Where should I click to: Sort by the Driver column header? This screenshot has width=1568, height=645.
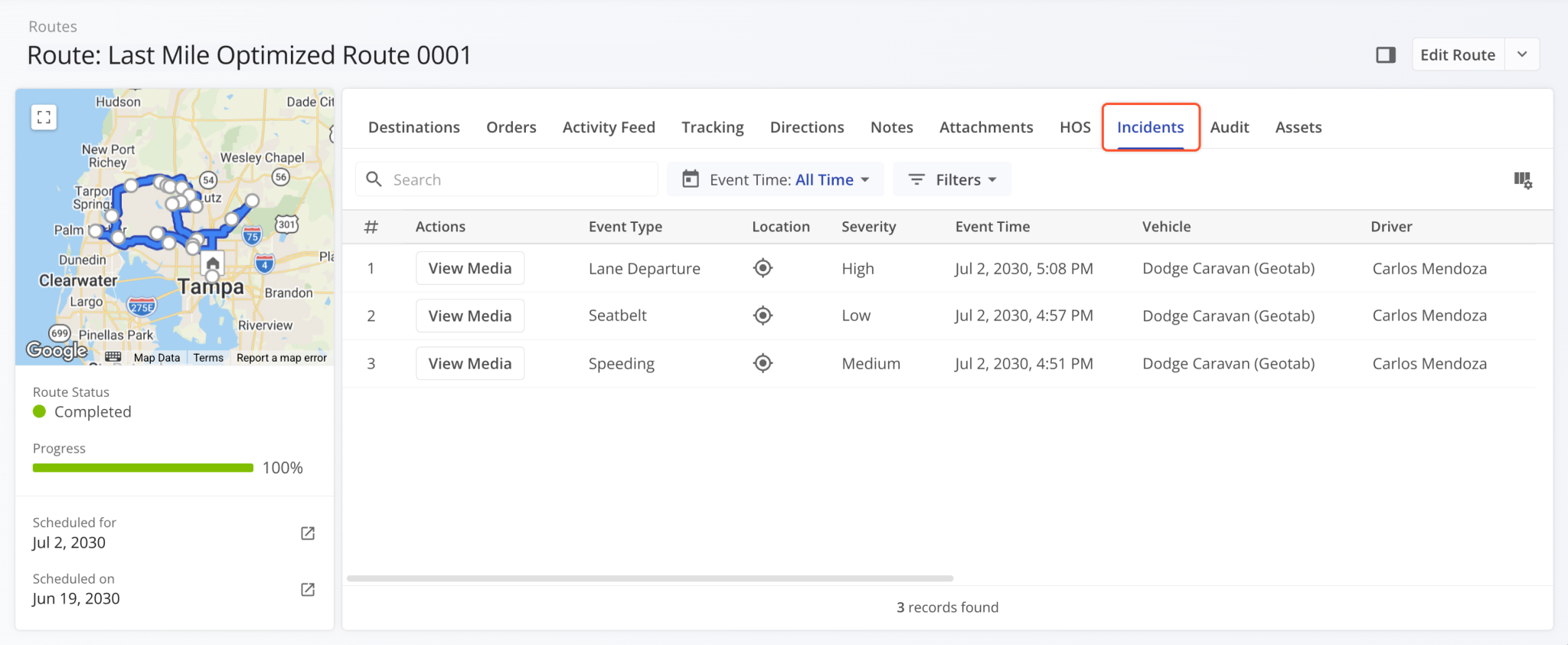tap(1391, 227)
